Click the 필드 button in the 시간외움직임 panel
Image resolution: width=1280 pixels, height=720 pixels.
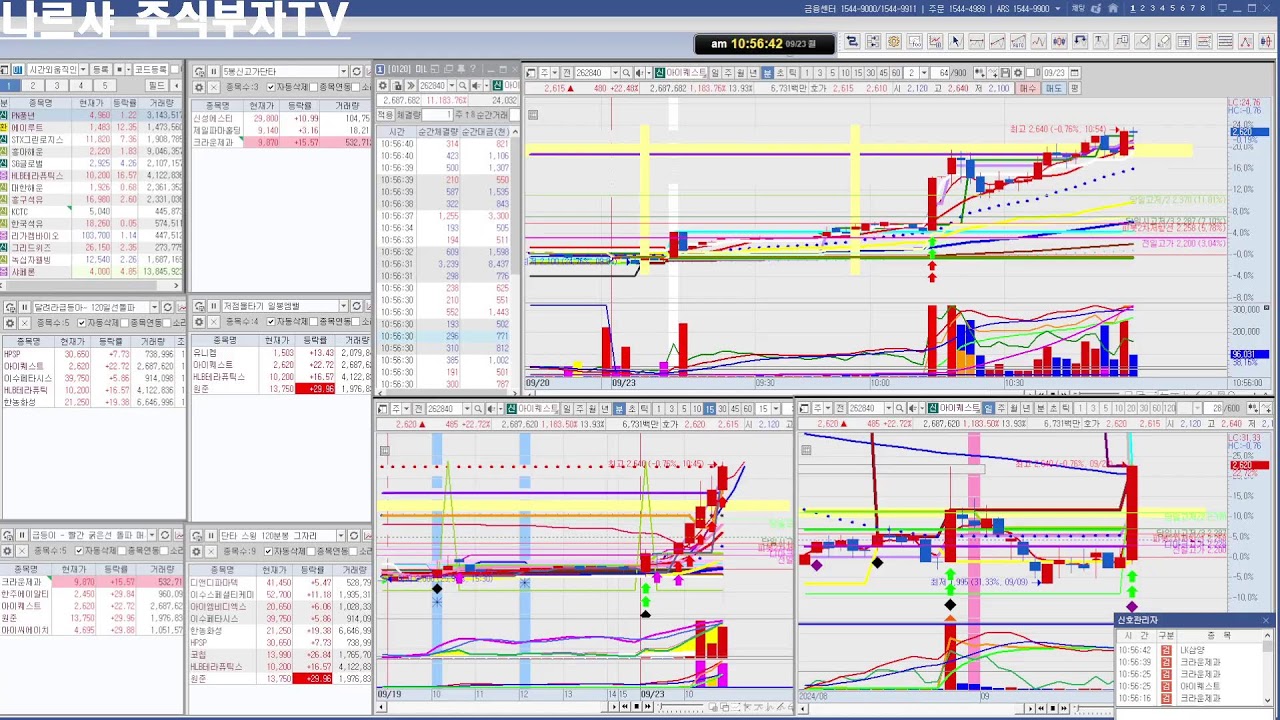pos(156,86)
